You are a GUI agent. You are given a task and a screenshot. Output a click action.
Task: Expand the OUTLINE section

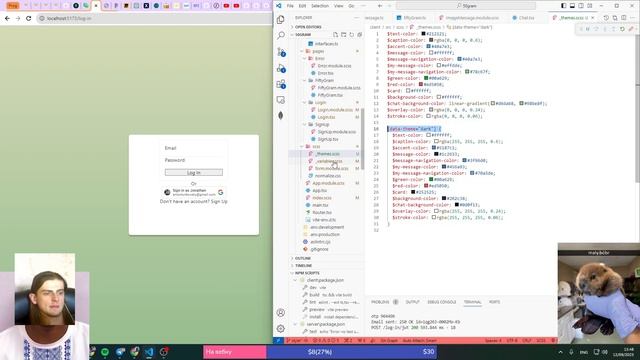[303, 258]
